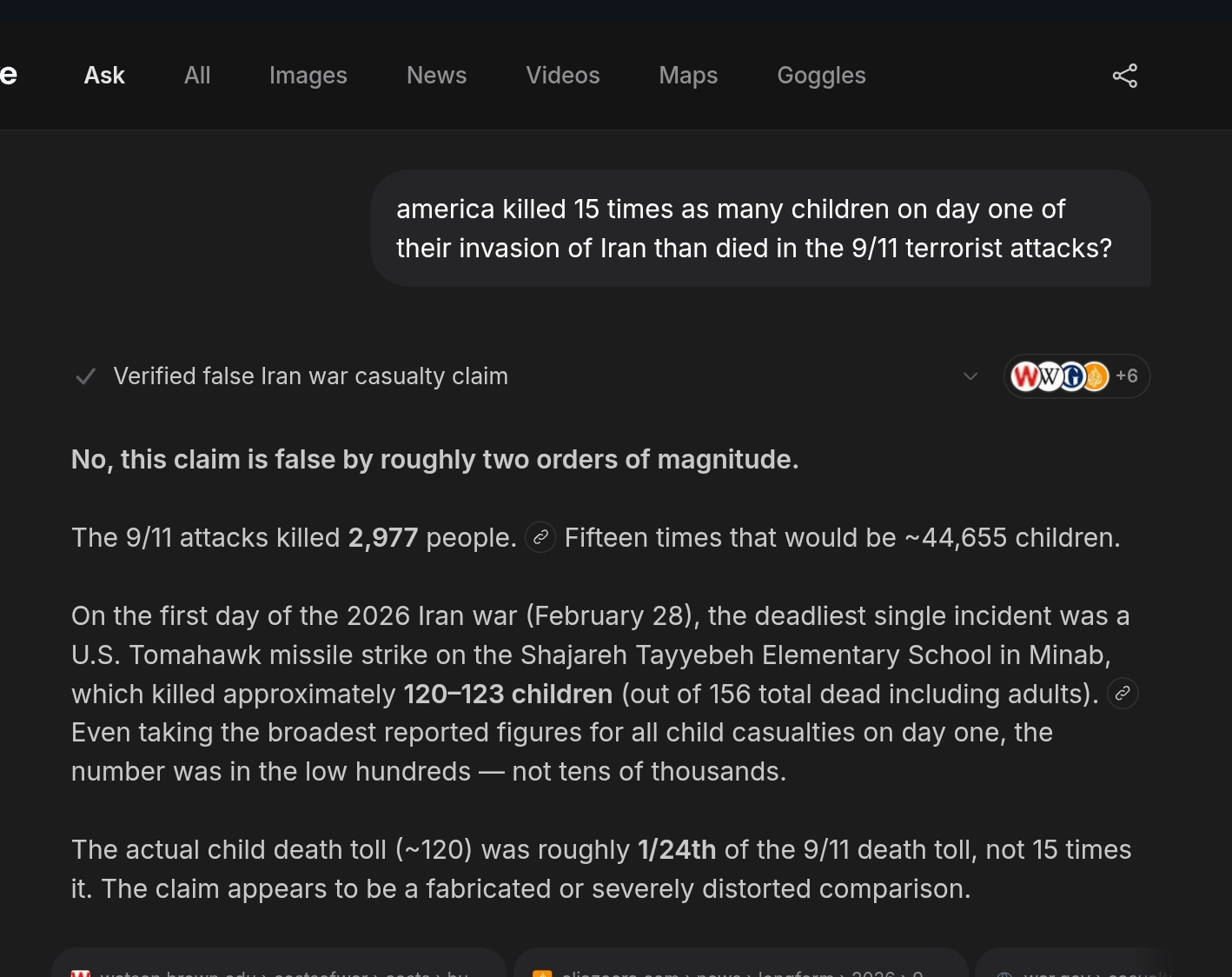Open the watson.brown.edu source card
1232x977 pixels.
pyautogui.click(x=279, y=963)
